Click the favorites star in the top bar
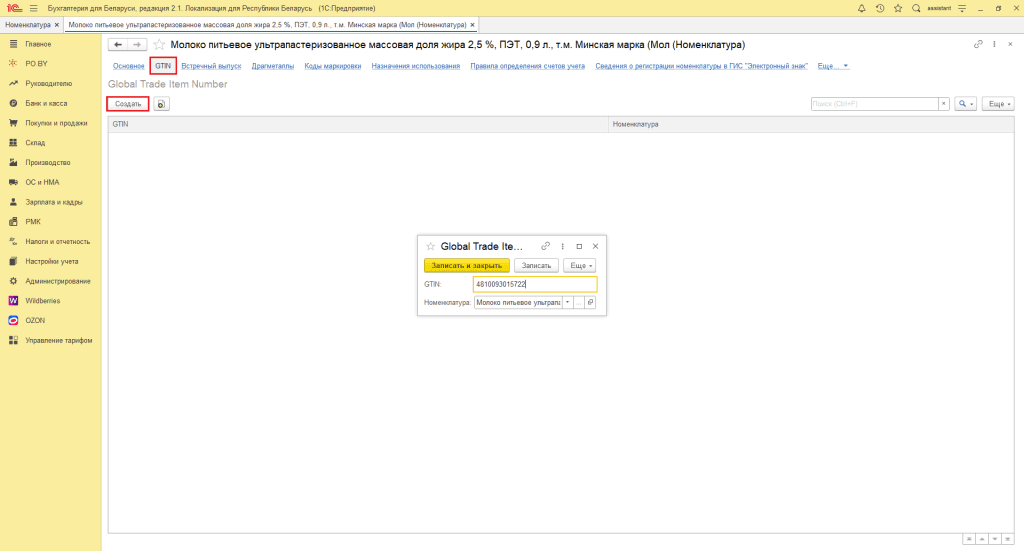The image size is (1024, 551). click(x=898, y=8)
